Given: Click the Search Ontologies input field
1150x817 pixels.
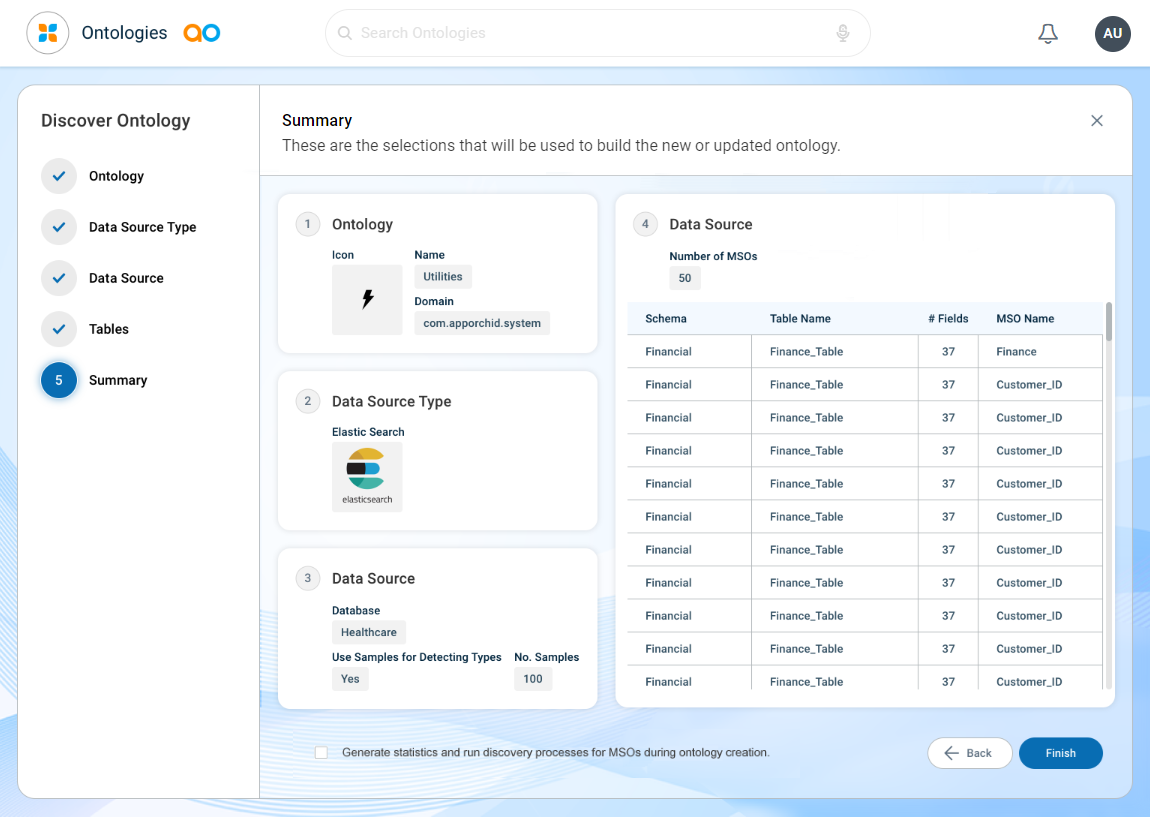Looking at the screenshot, I should click(x=590, y=34).
